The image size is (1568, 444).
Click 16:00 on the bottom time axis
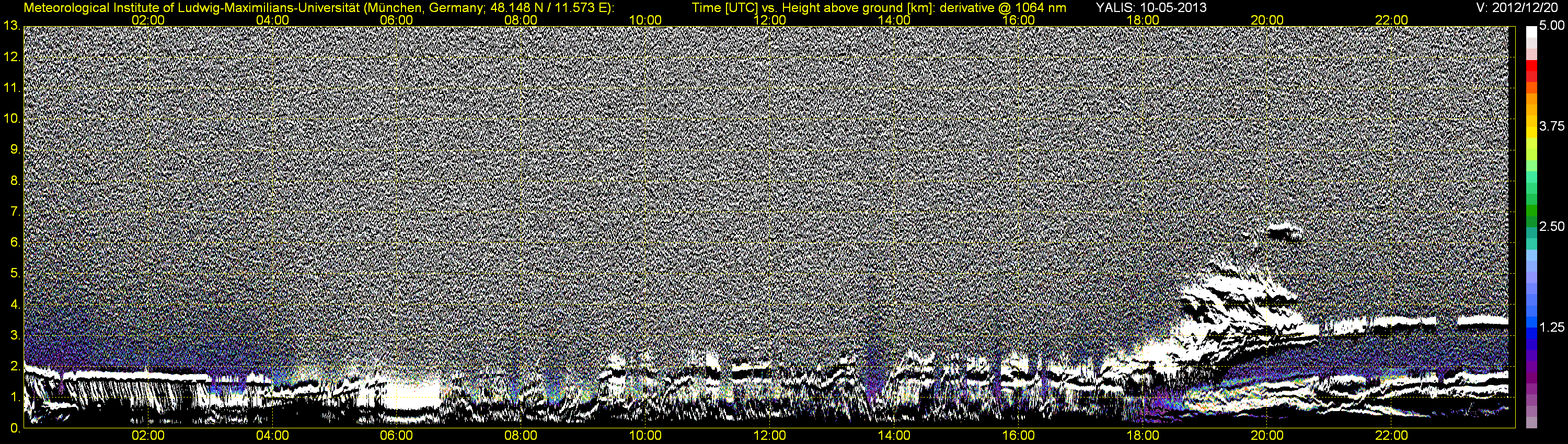click(x=1018, y=436)
